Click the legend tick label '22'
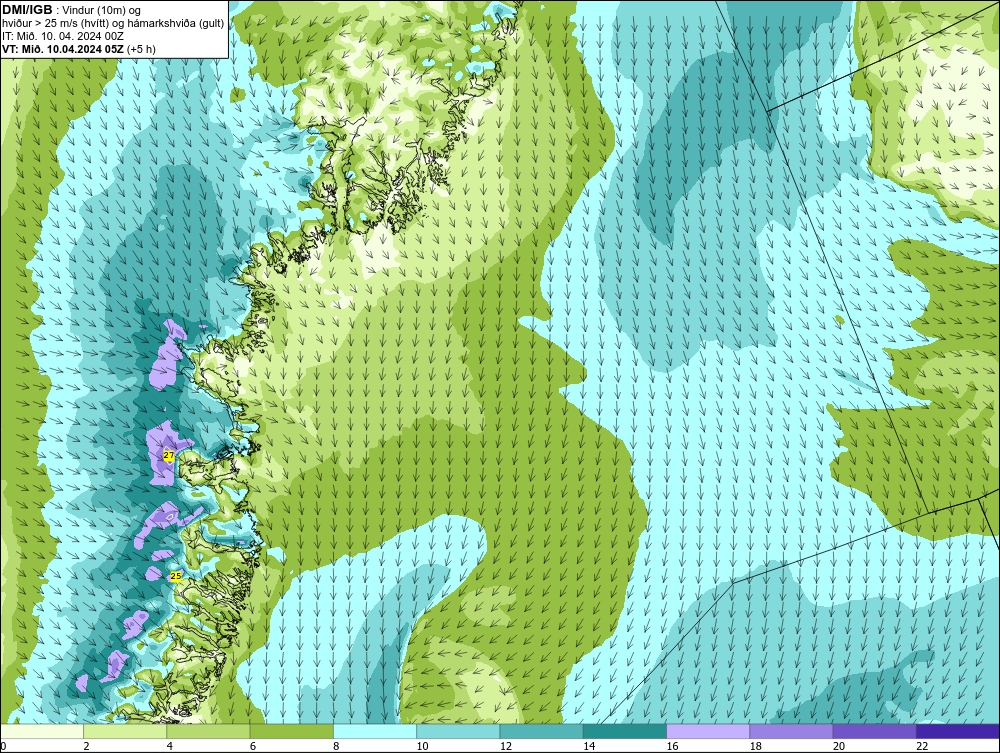1000x753 pixels. click(921, 747)
